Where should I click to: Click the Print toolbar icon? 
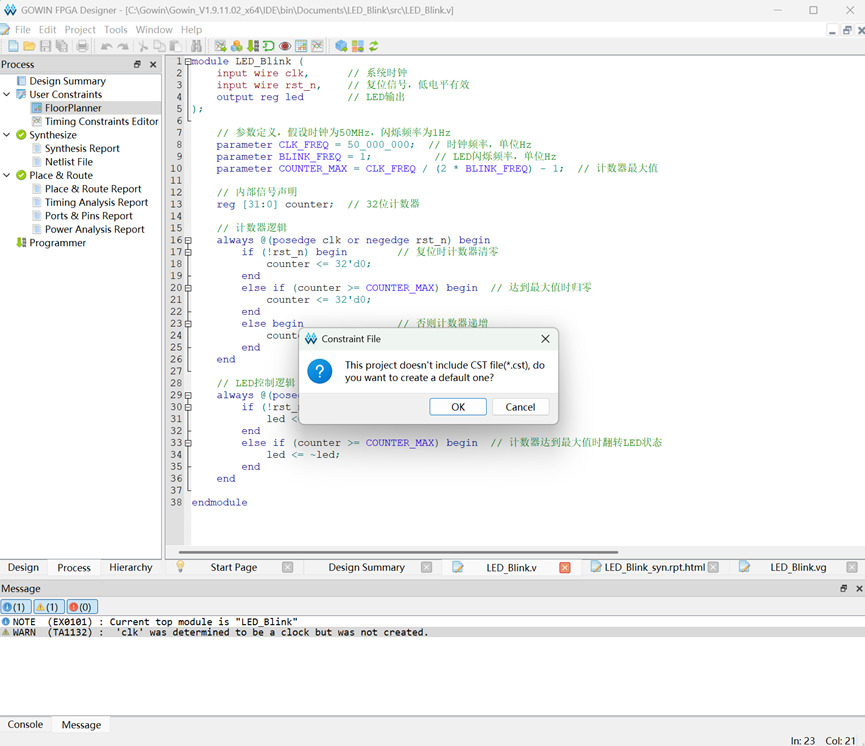click(82, 46)
